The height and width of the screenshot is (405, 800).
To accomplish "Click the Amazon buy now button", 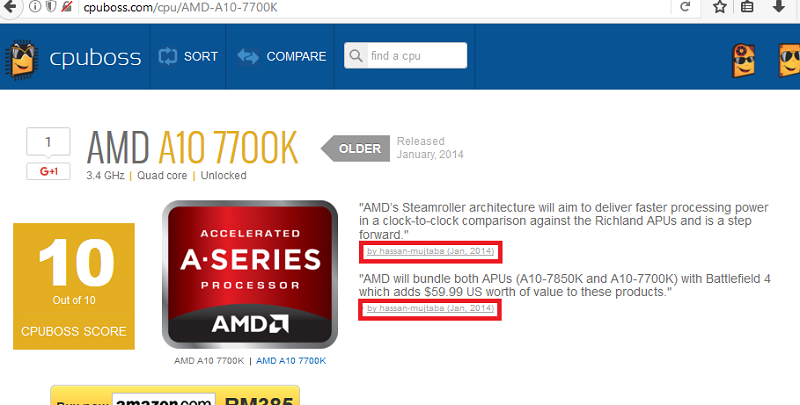I will click(175, 396).
